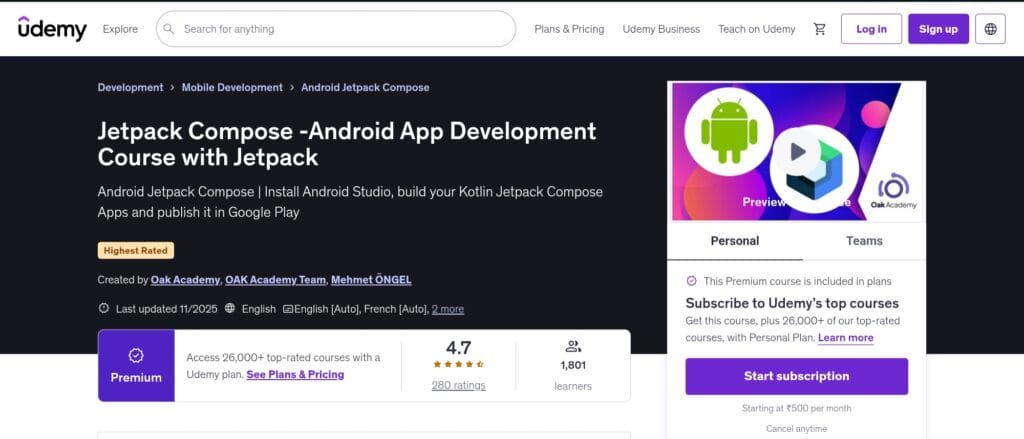Click the Android robot image in preview
The height and width of the screenshot is (439, 1024).
coord(729,131)
